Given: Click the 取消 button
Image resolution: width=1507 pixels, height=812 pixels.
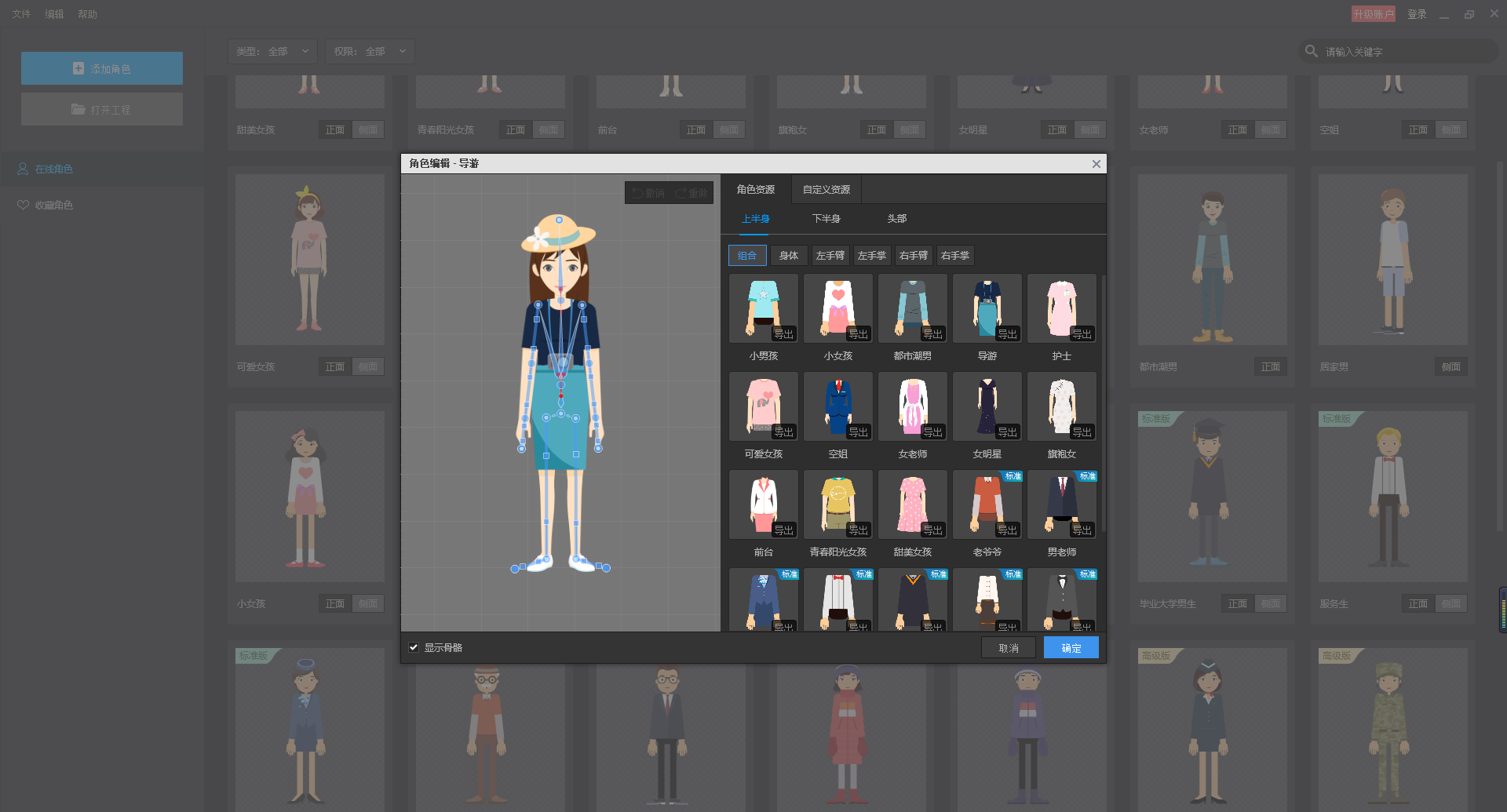Looking at the screenshot, I should point(1009,648).
